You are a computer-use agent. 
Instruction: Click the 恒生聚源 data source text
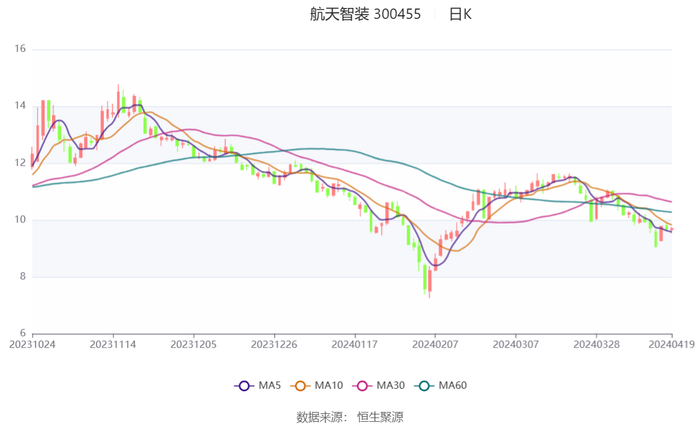pyautogui.click(x=381, y=416)
